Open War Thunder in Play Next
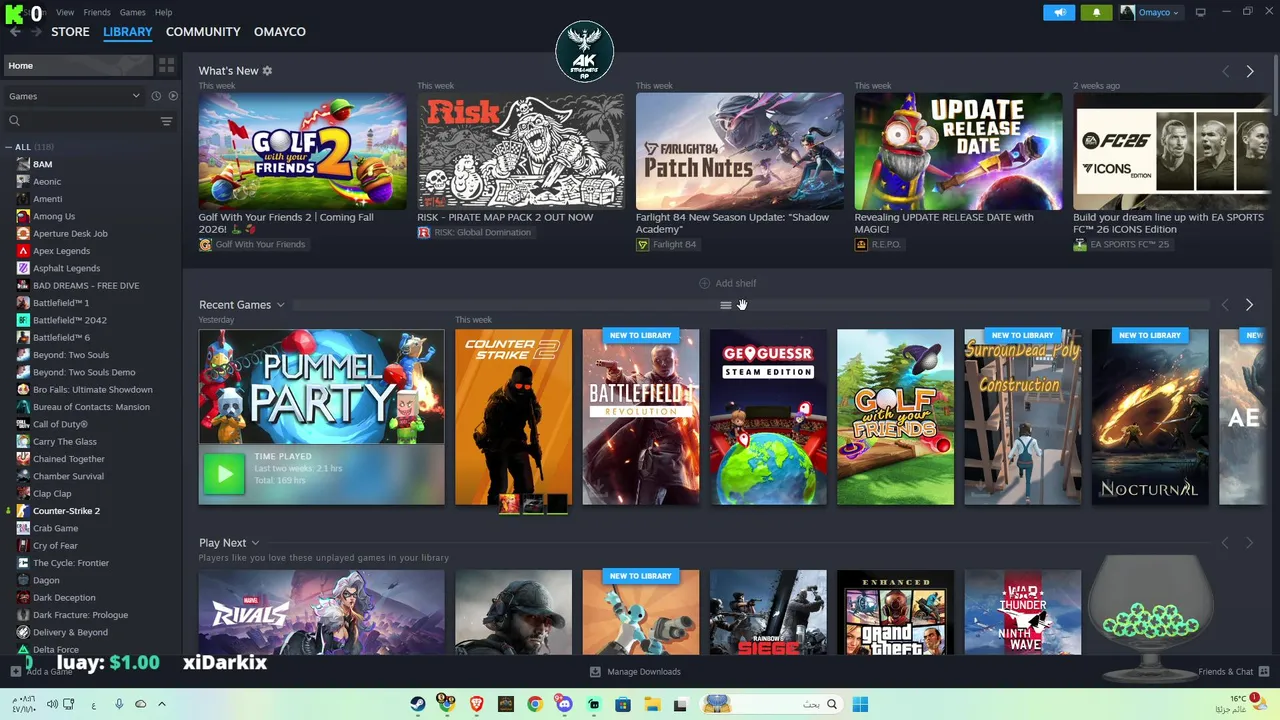This screenshot has height=720, width=1280. tap(1022, 612)
